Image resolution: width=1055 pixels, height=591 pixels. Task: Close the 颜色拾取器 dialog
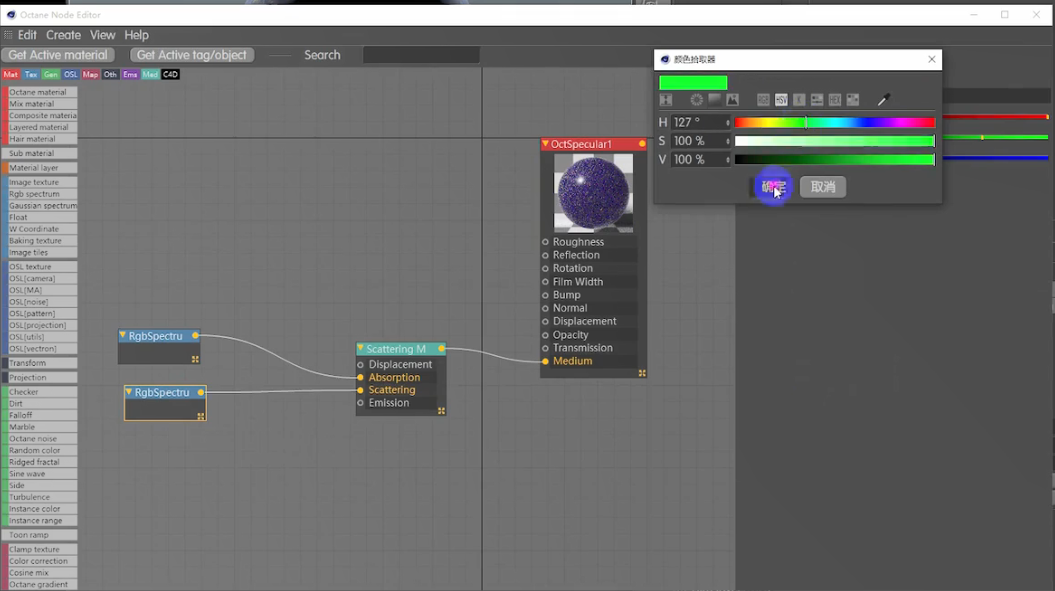931,59
